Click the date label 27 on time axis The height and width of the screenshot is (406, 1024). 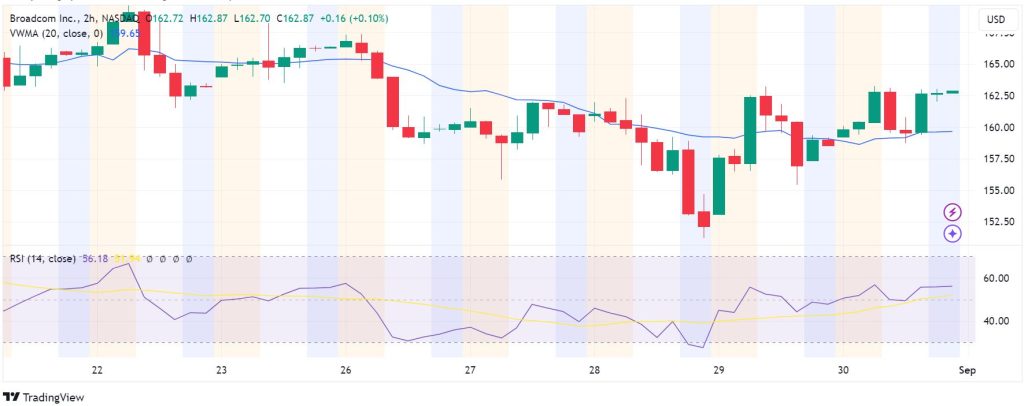[x=470, y=371]
